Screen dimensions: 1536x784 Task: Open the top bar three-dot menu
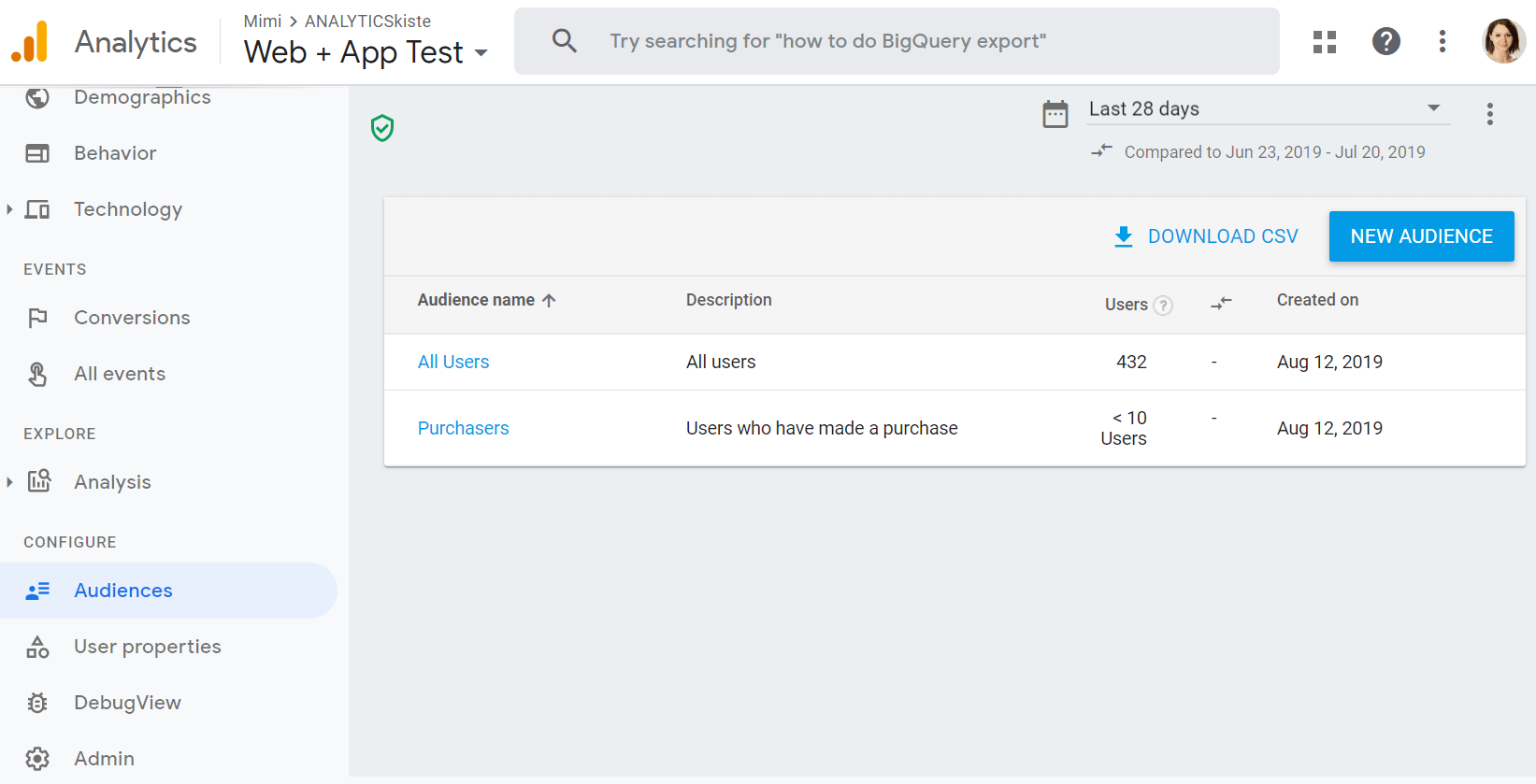tap(1442, 42)
